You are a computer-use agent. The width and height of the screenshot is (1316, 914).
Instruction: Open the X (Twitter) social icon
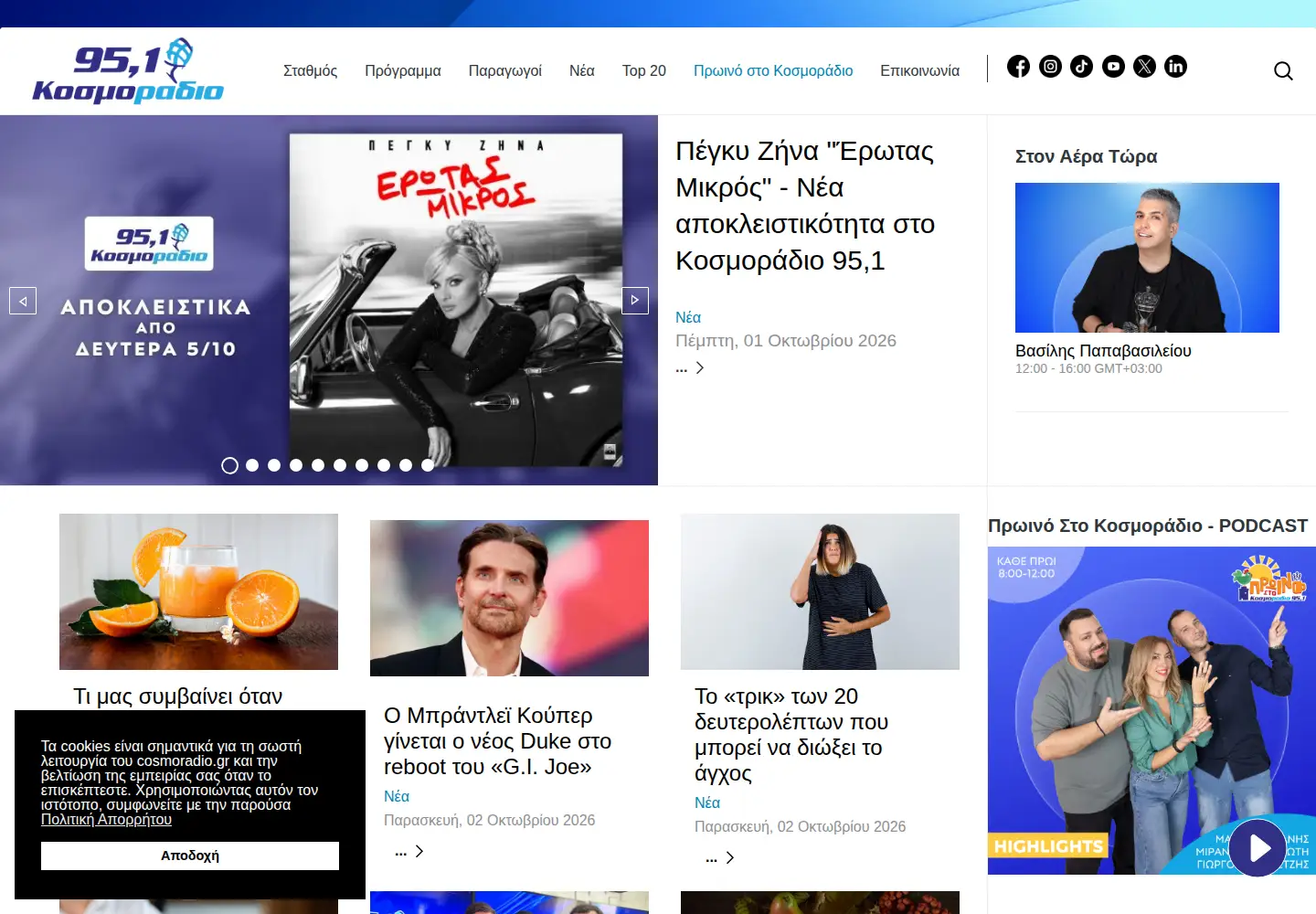point(1144,66)
